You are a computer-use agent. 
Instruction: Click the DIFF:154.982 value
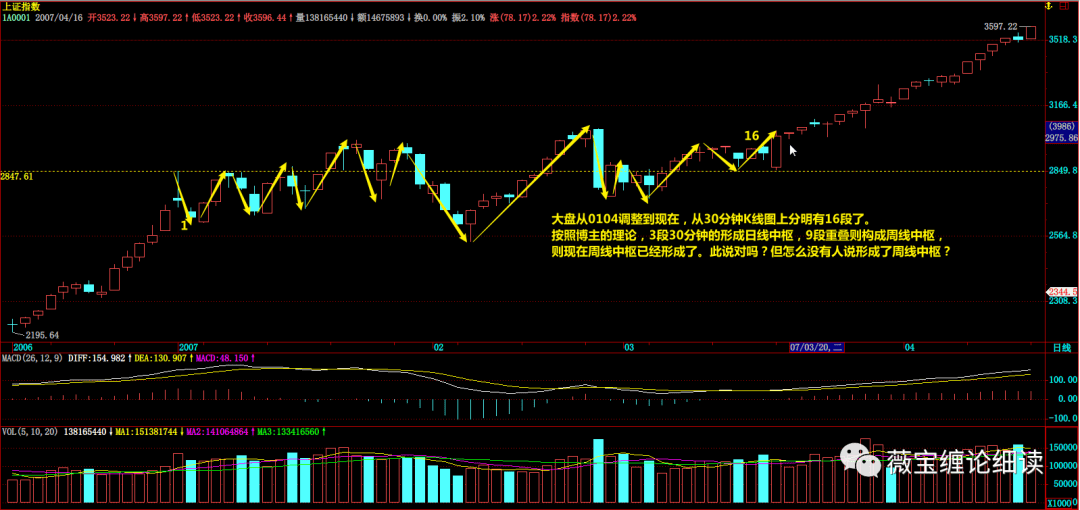coord(96,358)
